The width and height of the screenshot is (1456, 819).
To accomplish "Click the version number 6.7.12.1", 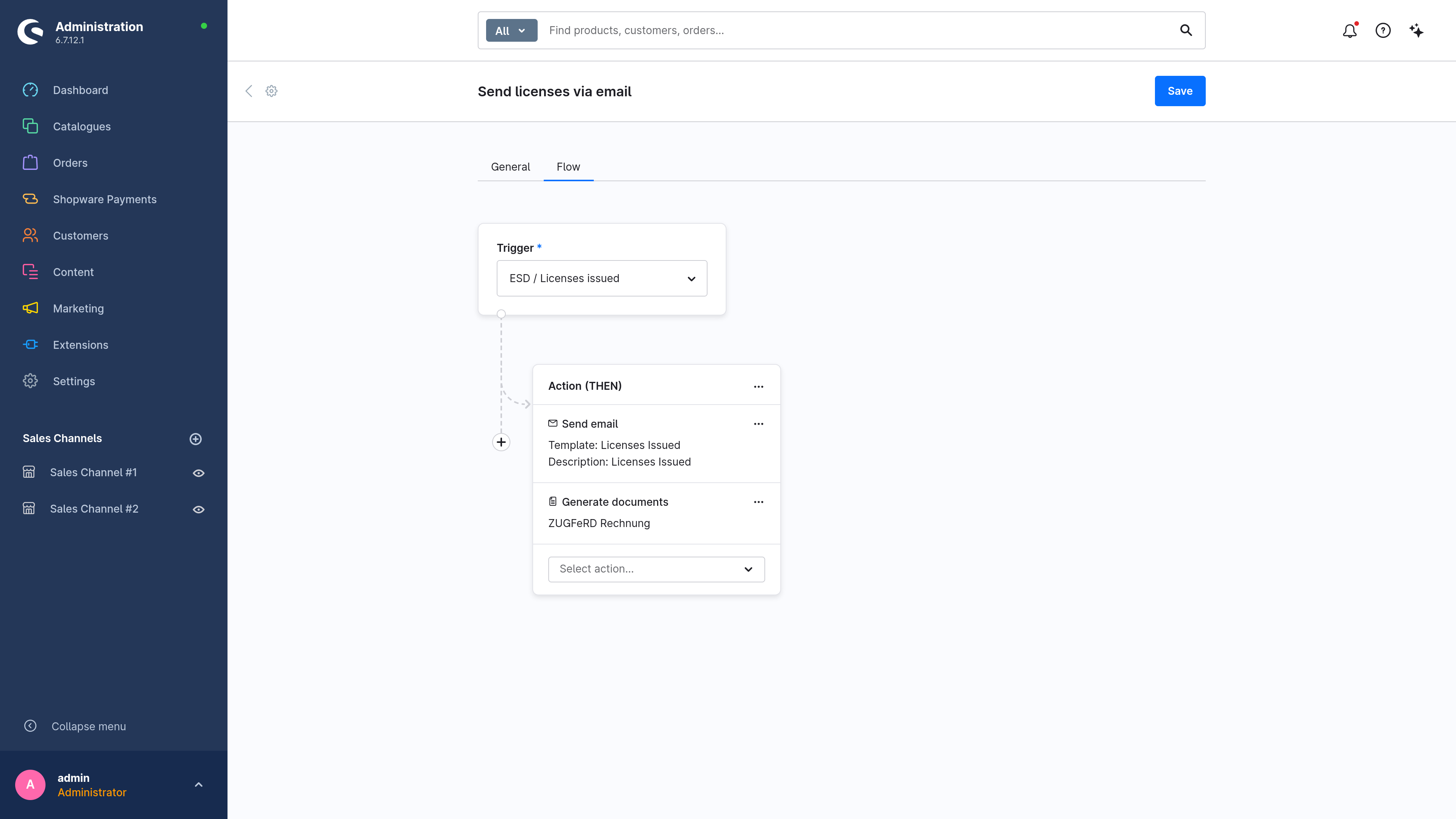I will coord(69,40).
